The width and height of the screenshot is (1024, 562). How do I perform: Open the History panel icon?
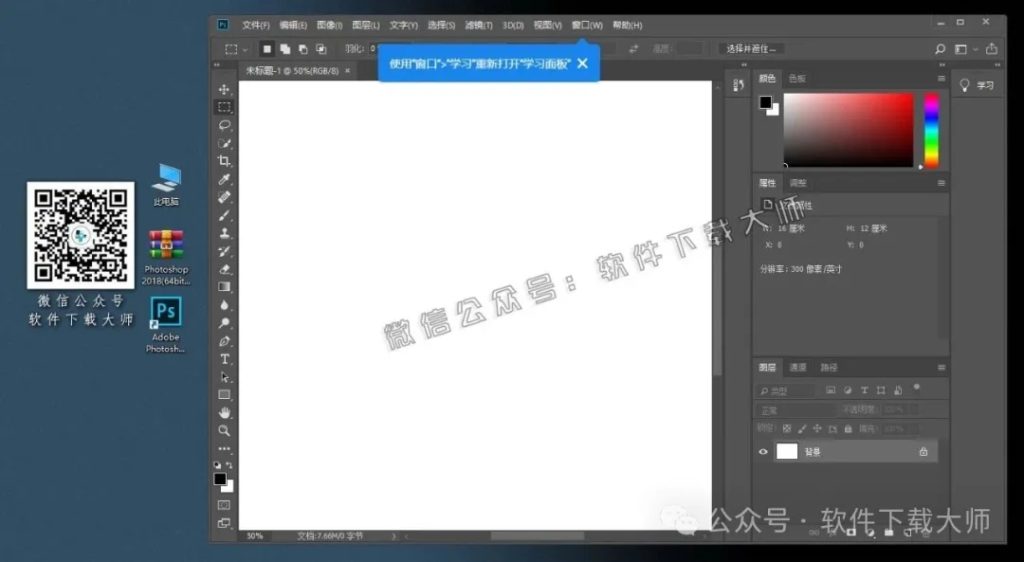tap(739, 86)
